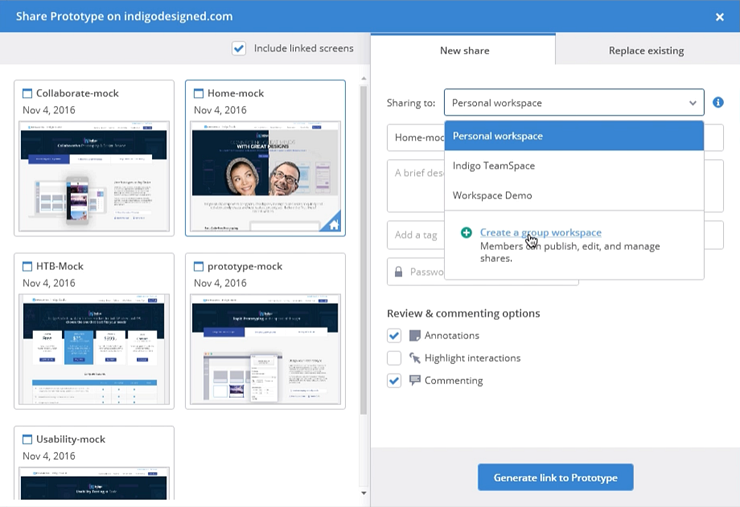Collapse the Sharing to dropdown arrow
The height and width of the screenshot is (507, 740).
point(692,103)
